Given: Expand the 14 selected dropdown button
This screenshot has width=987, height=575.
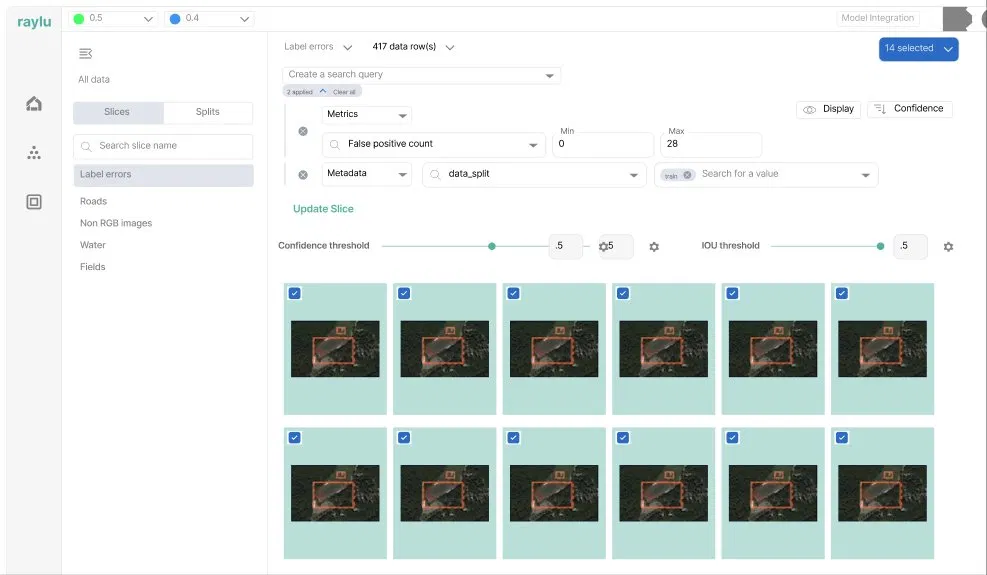Looking at the screenshot, I should tap(918, 49).
